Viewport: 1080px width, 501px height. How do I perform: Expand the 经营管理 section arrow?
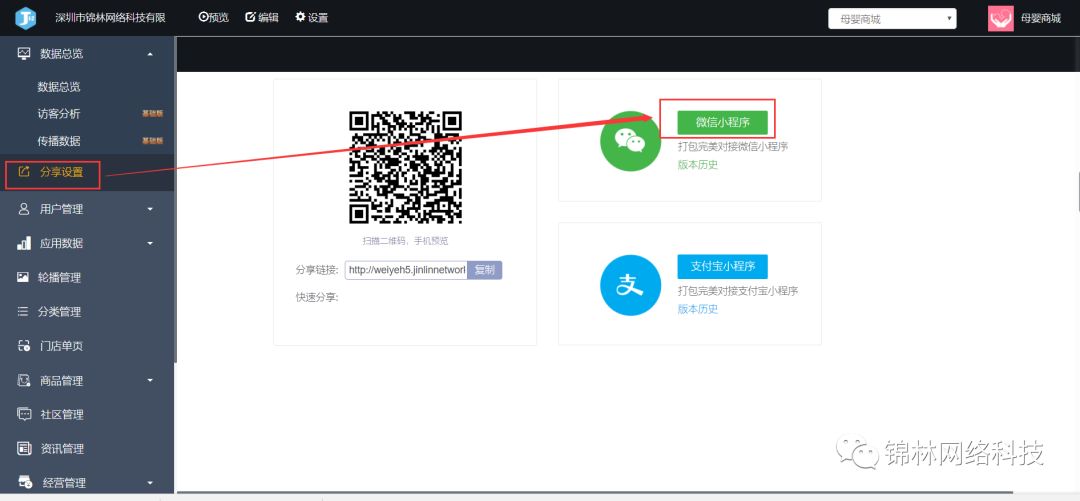click(x=150, y=482)
